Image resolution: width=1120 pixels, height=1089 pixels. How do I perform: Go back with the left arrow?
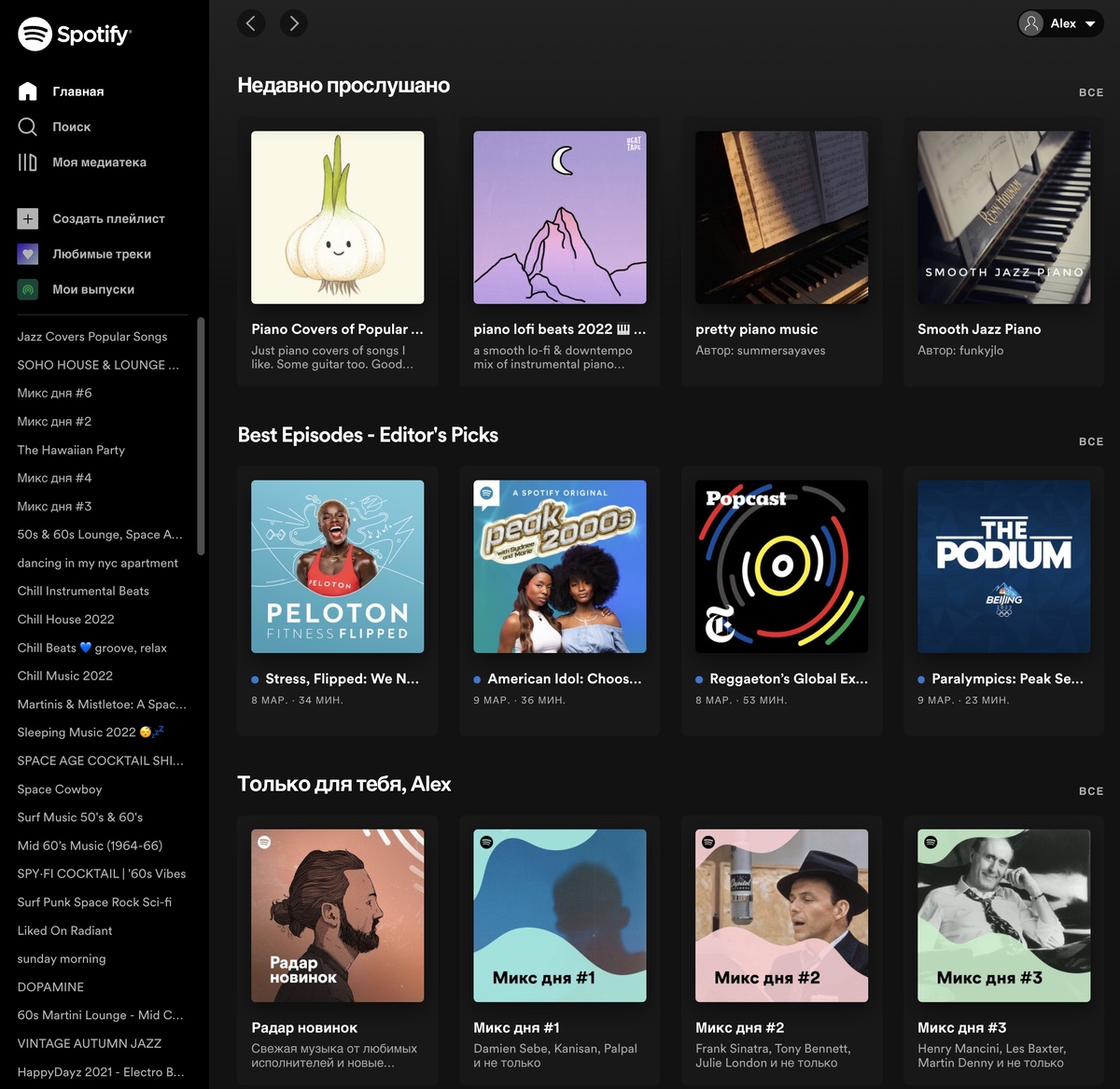click(251, 23)
